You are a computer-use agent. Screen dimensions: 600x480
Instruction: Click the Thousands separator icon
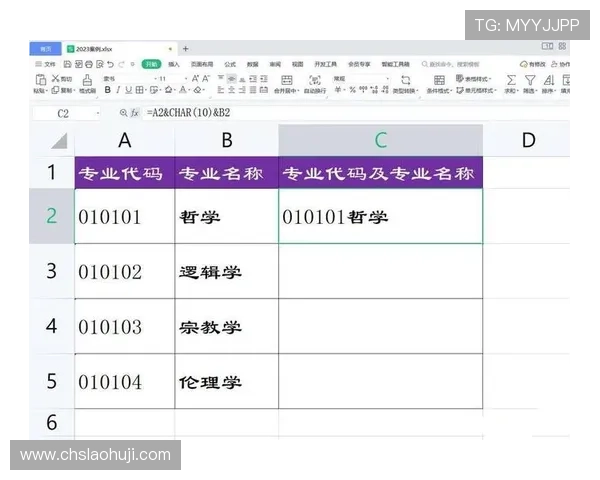pyautogui.click(x=363, y=89)
